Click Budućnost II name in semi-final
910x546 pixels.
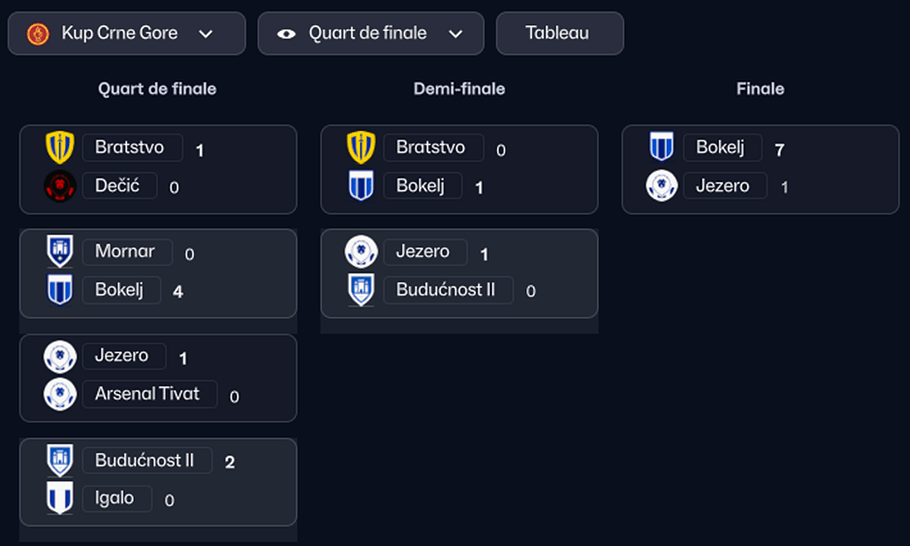[447, 290]
